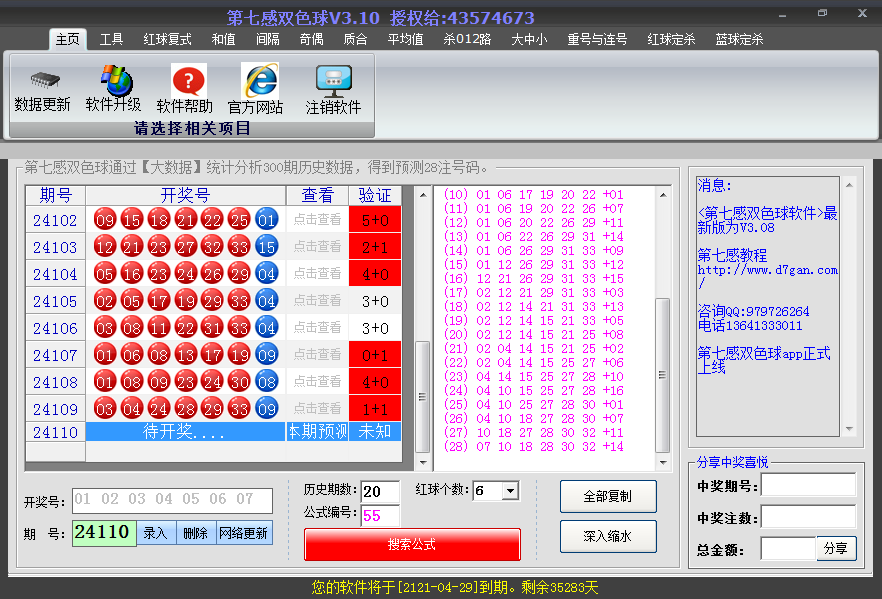Open the 蓝球定杀 tab
The height and width of the screenshot is (599, 882).
[x=739, y=39]
